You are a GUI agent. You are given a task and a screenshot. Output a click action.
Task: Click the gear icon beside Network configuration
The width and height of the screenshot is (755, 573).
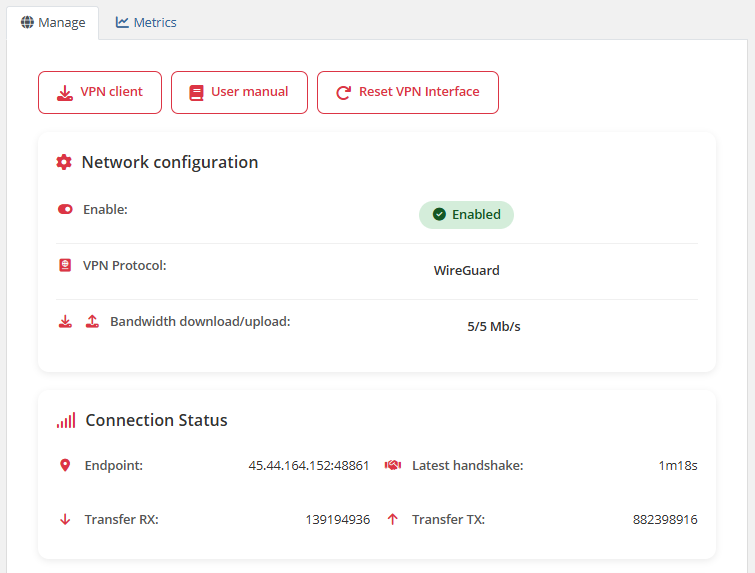pyautogui.click(x=64, y=162)
